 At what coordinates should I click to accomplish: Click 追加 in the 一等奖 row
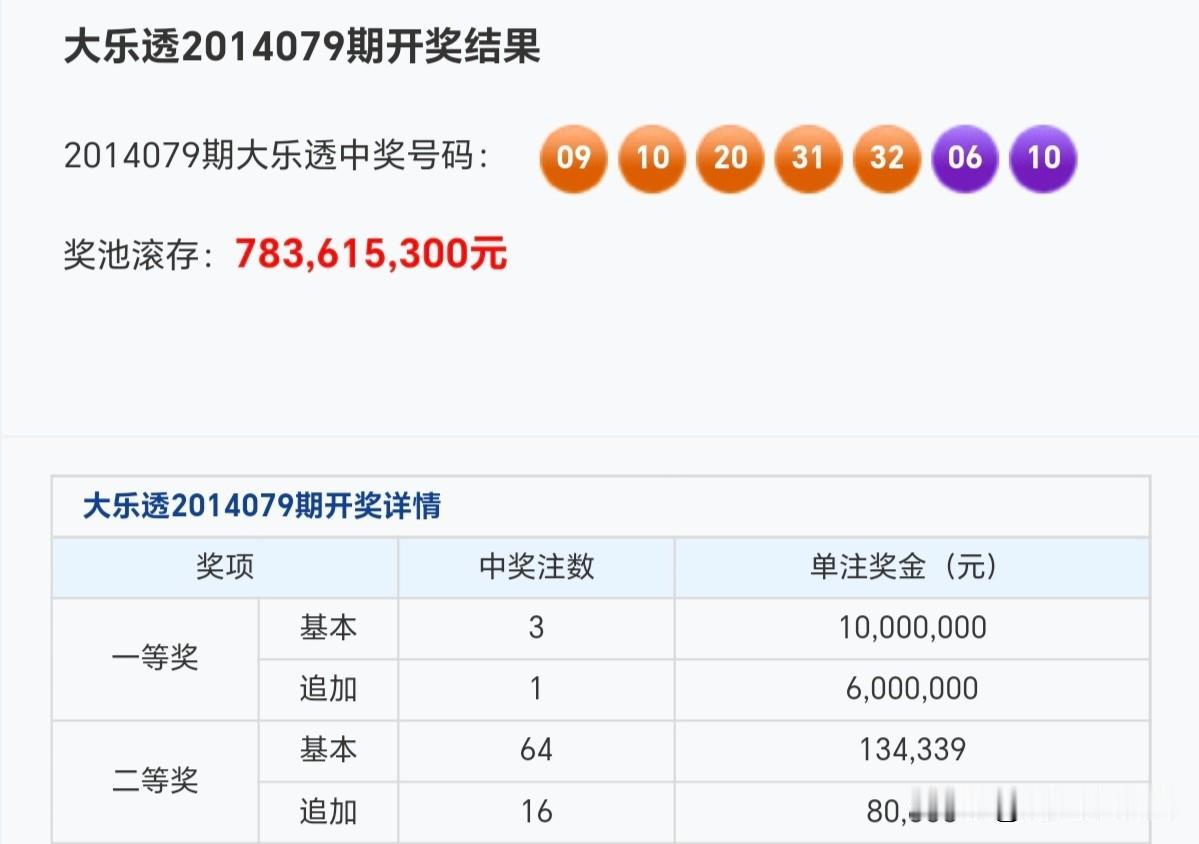[328, 689]
